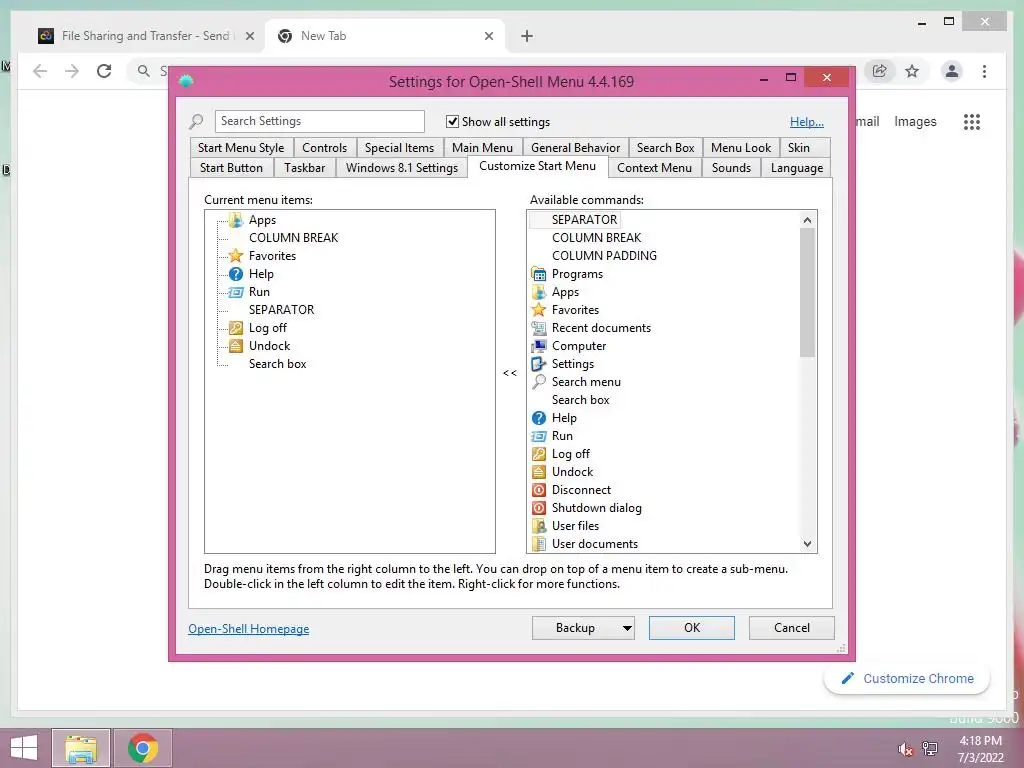Click the available commands scroll-down arrow

pos(808,544)
